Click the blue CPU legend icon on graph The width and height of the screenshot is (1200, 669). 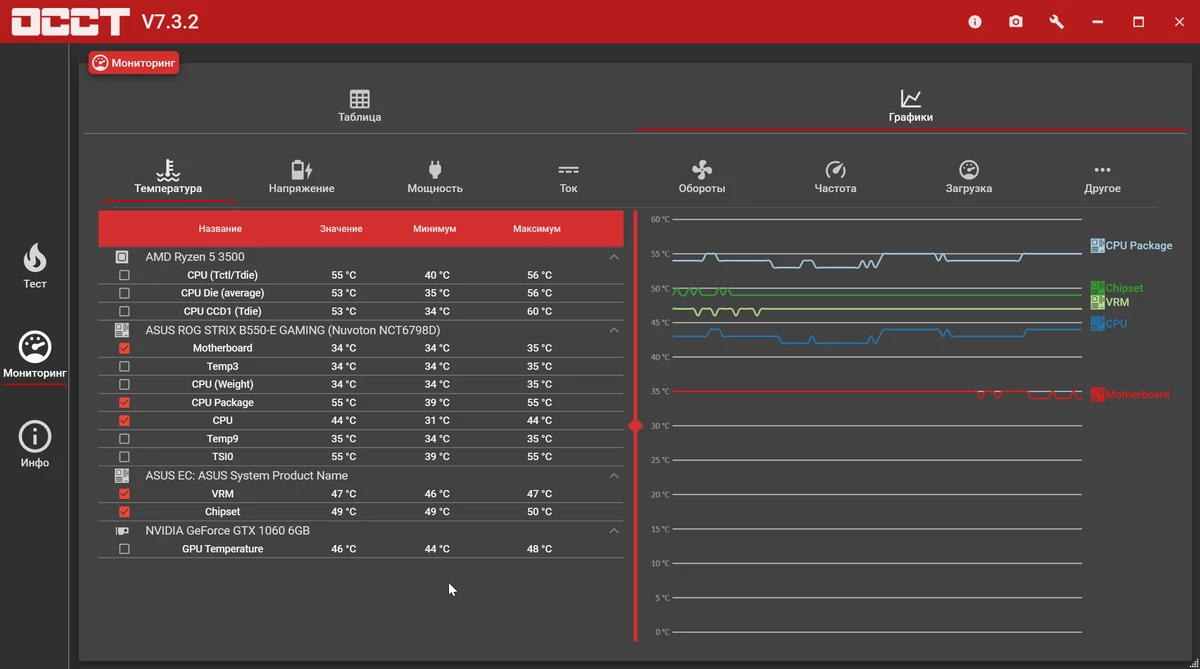point(1097,323)
